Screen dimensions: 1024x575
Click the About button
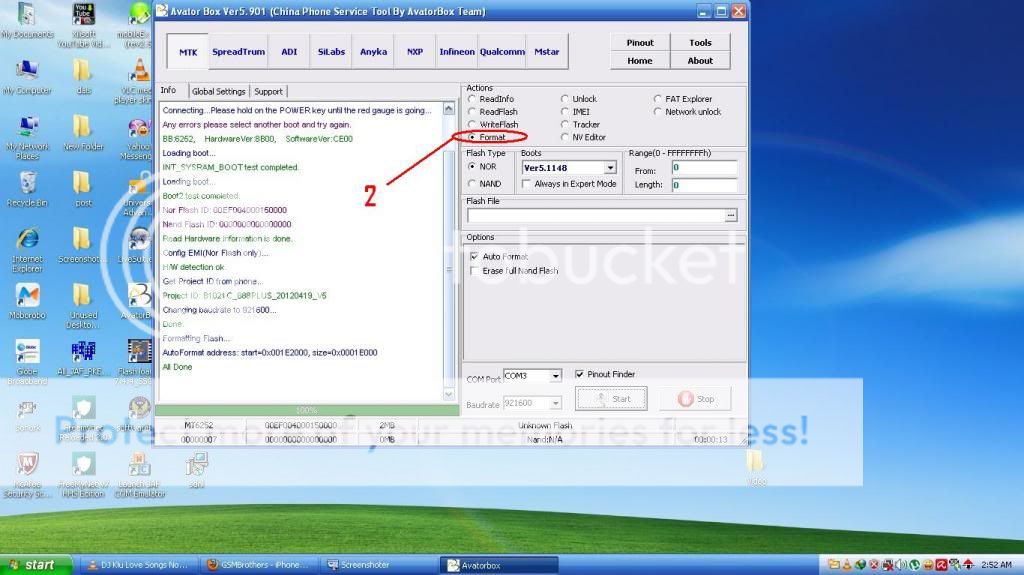tap(700, 60)
